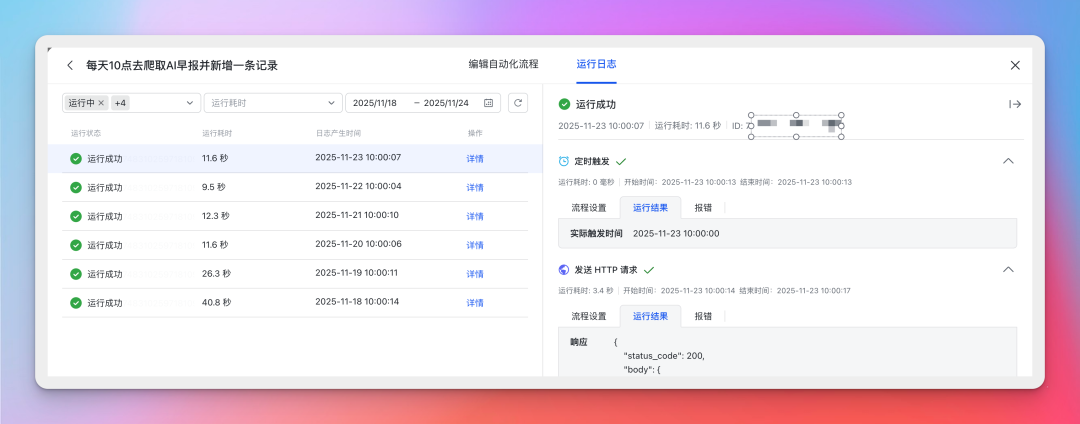Click the title 每天10点去爬取AI早报并新增一条记录
Screen dimensions: 1080x424
coord(182,65)
